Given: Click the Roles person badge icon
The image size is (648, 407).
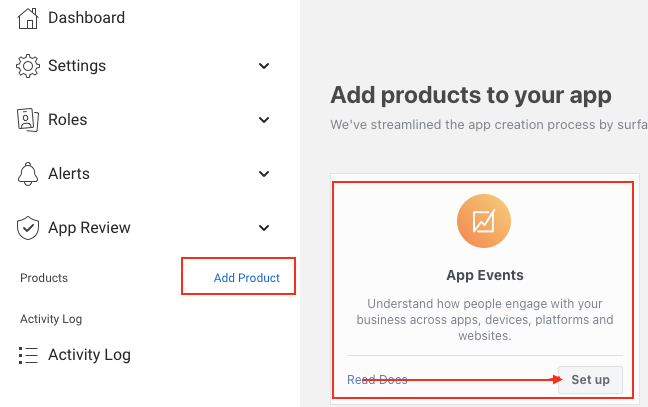Looking at the screenshot, I should [x=28, y=120].
